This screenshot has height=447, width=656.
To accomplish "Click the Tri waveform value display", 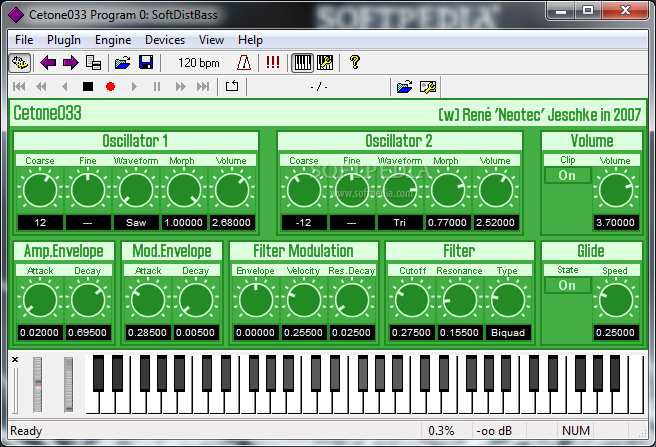I will click(x=400, y=223).
